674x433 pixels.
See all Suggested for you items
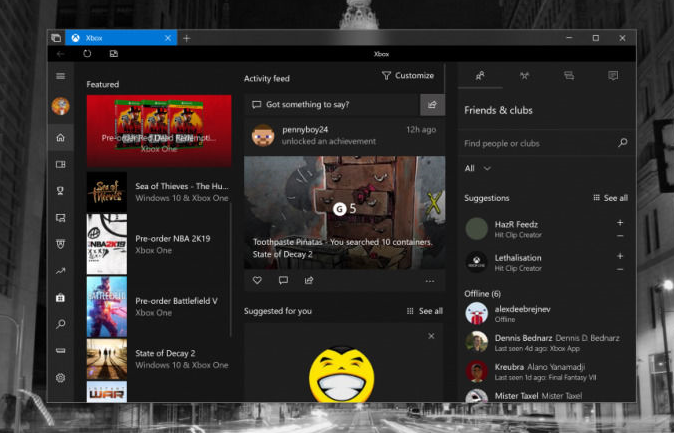tap(425, 311)
